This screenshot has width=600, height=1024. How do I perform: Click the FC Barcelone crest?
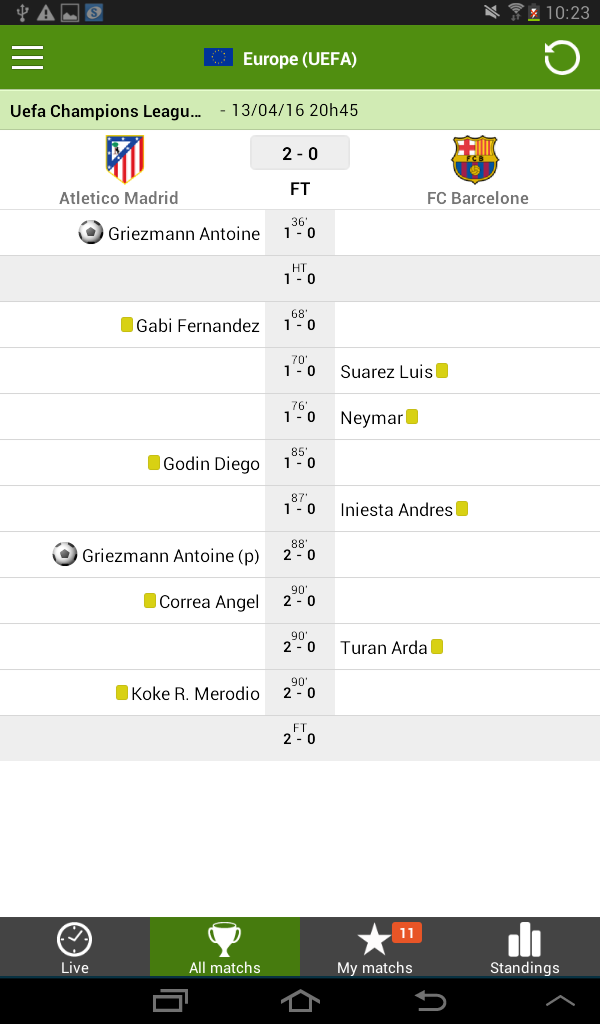pos(475,159)
